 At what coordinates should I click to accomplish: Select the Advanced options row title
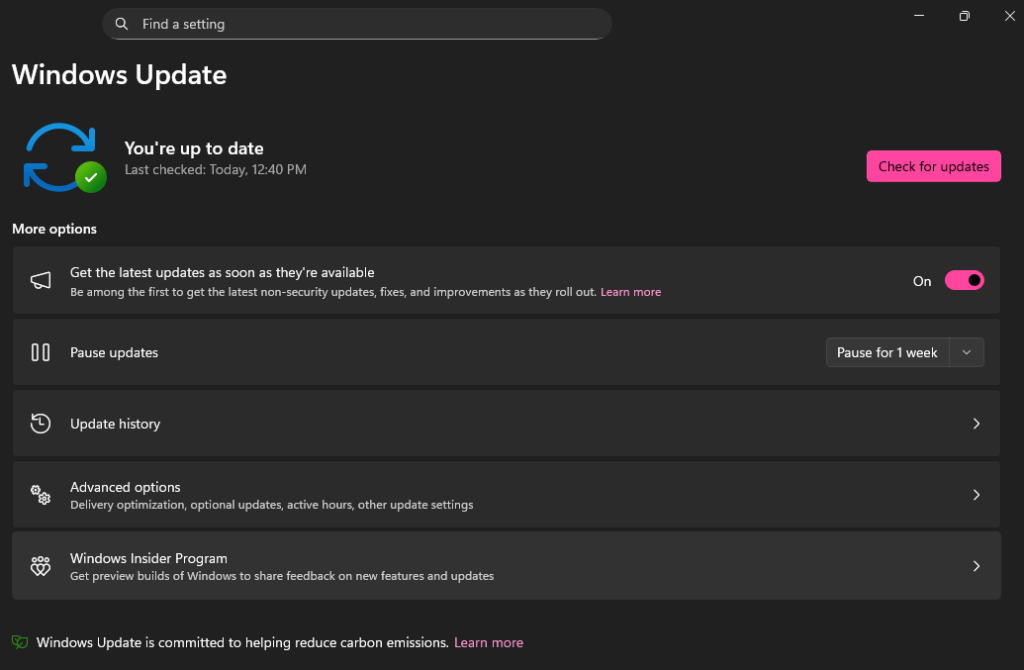click(x=125, y=487)
